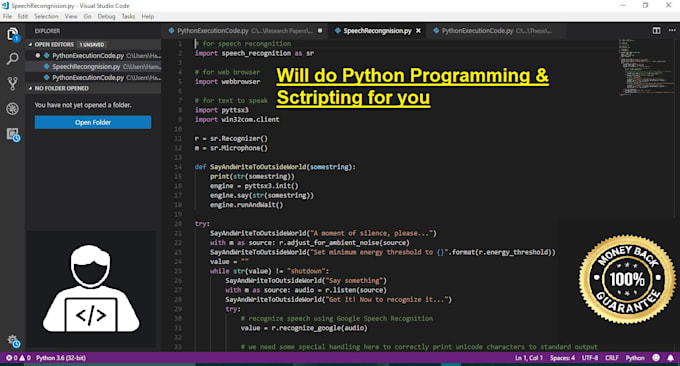This screenshot has width=680, height=366.
Task: Open the Source Control view
Action: pos(13,83)
